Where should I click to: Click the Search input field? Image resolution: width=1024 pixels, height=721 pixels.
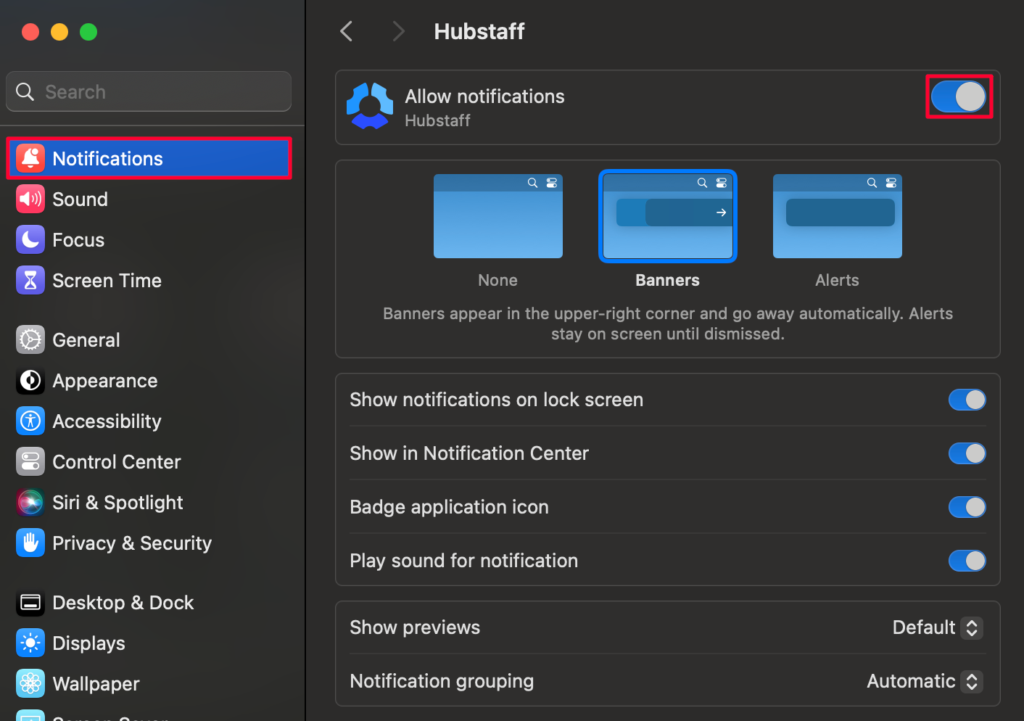tap(149, 91)
